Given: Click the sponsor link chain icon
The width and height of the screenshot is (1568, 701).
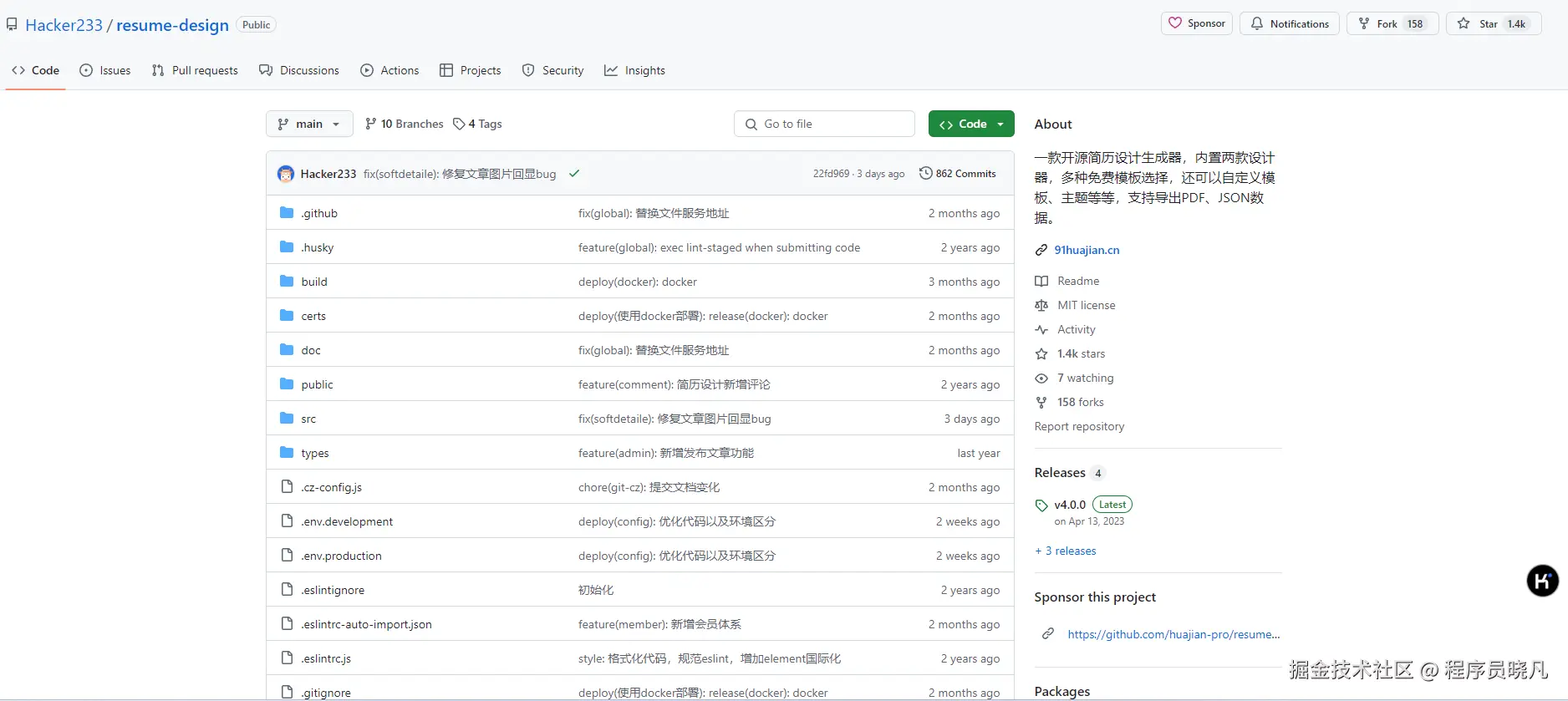Looking at the screenshot, I should (x=1048, y=634).
